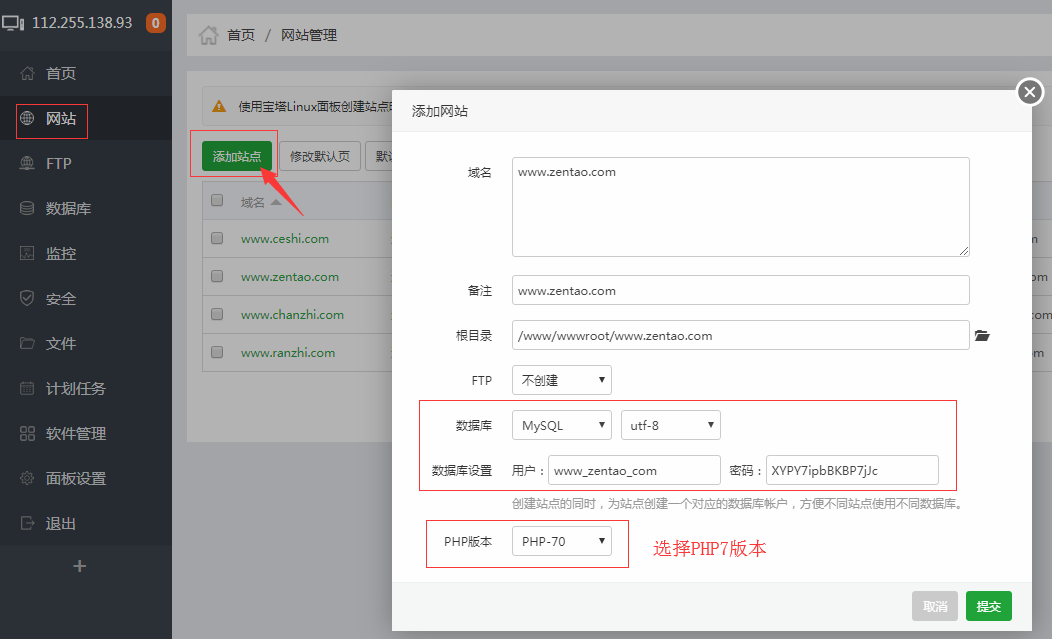This screenshot has height=639, width=1052.
Task: Click the 添加站点 green button
Action: [237, 157]
